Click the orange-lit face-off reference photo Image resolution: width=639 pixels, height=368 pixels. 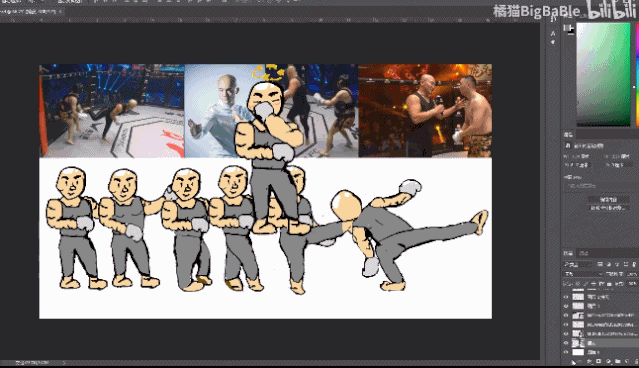[425, 110]
